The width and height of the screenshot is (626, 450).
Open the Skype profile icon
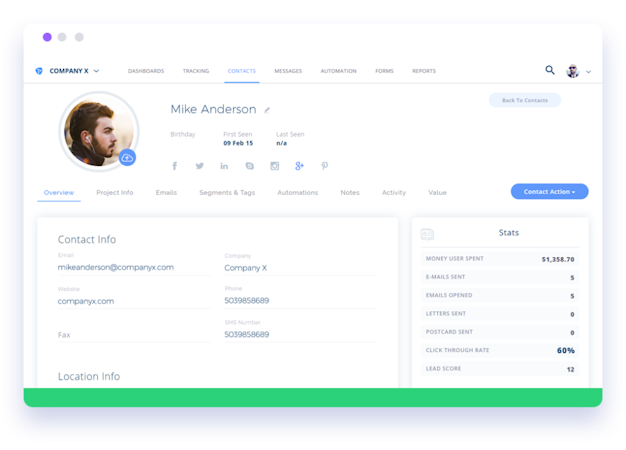tap(250, 166)
